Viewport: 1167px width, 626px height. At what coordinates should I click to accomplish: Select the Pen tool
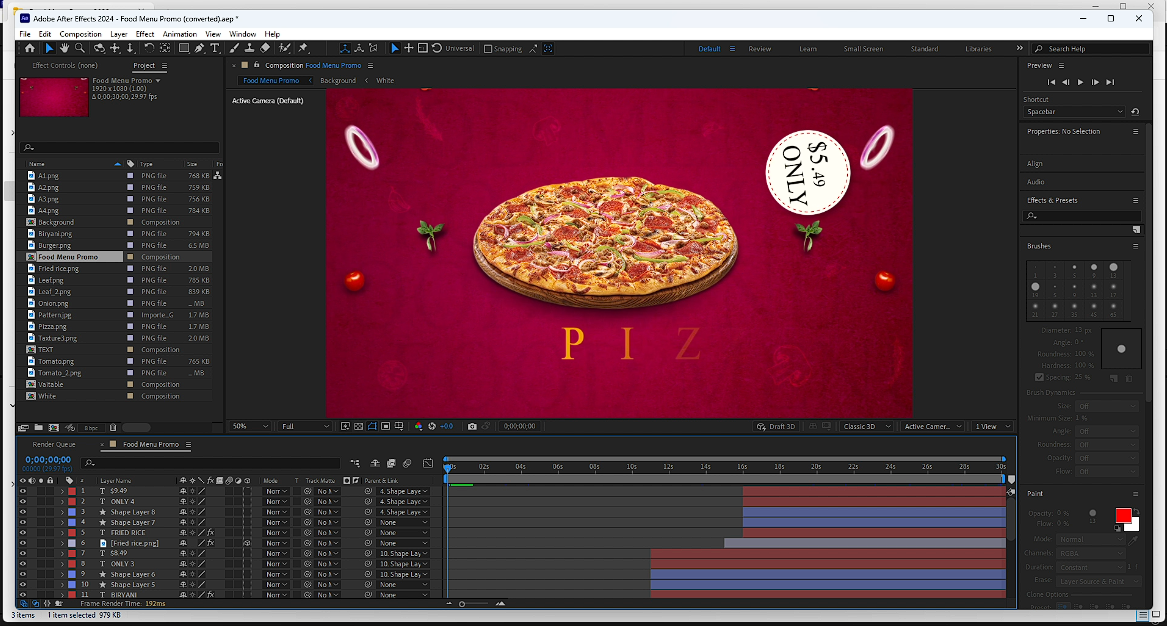coord(200,48)
